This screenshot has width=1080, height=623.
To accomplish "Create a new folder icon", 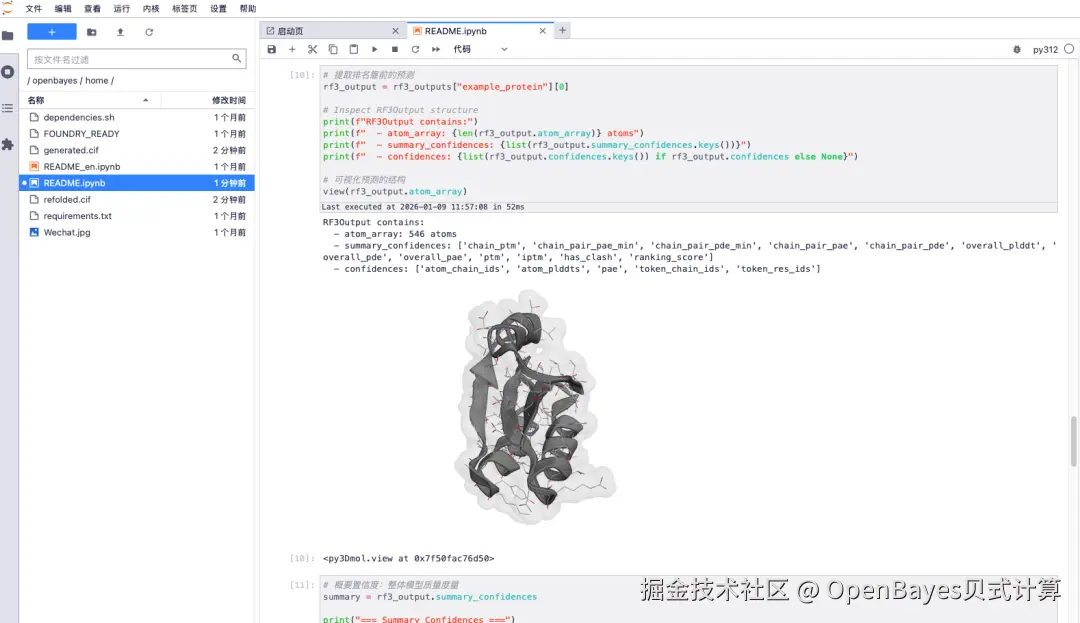I will [92, 32].
